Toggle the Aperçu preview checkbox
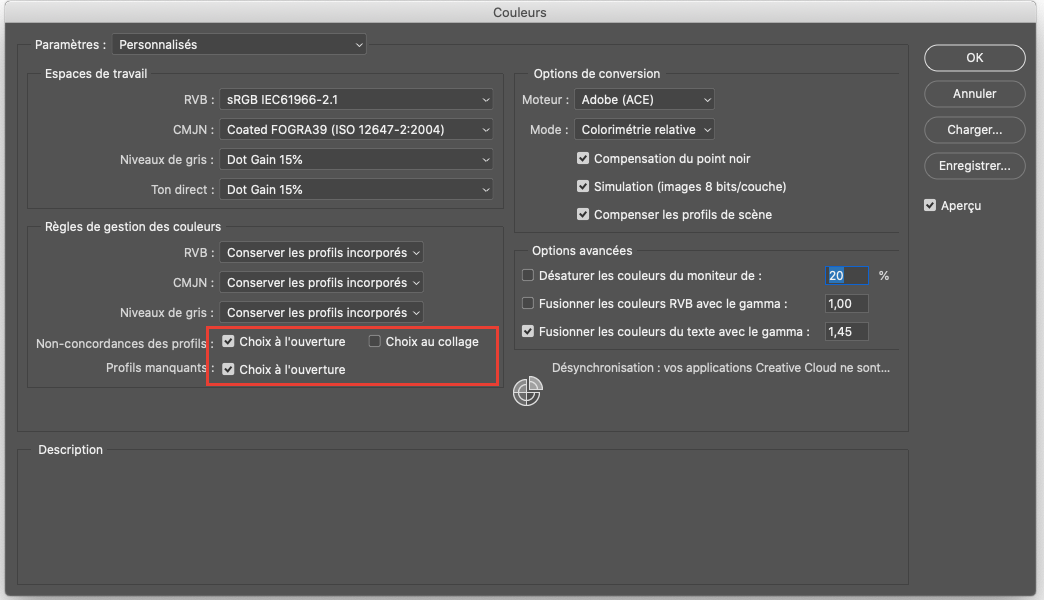Viewport: 1044px width, 600px height. [931, 206]
